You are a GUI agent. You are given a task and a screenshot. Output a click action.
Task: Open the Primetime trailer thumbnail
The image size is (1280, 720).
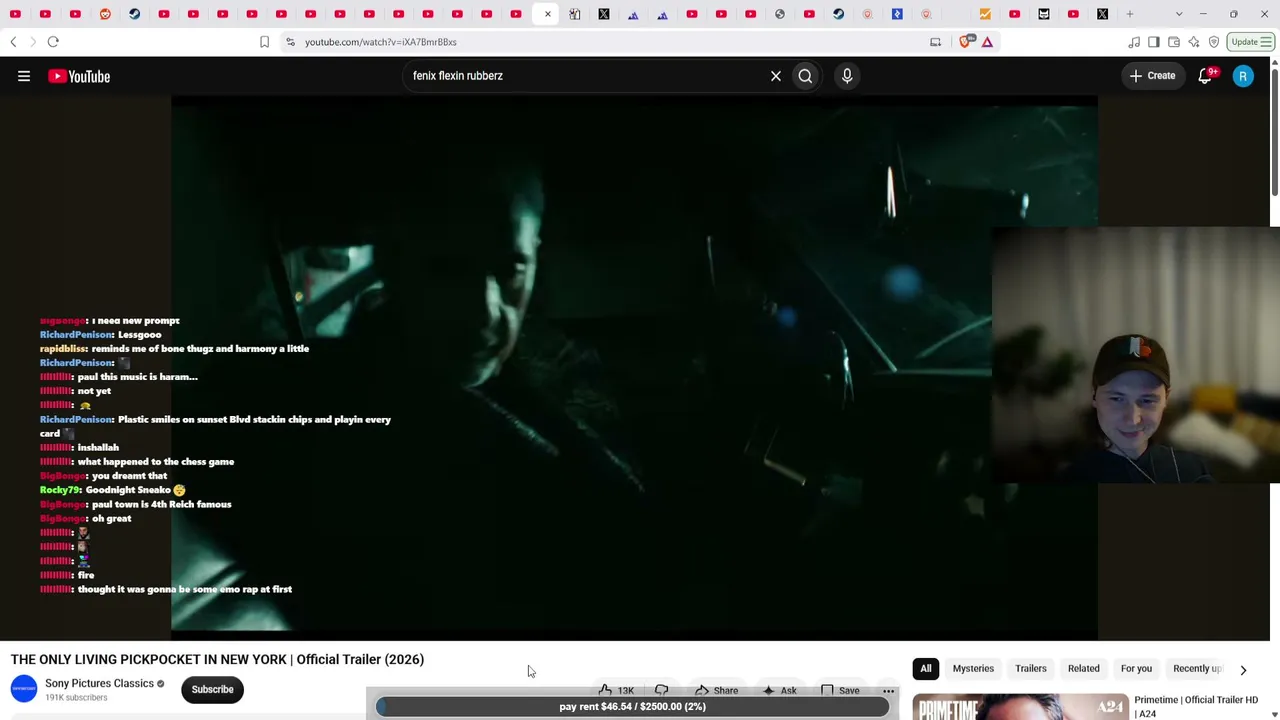[1020, 707]
